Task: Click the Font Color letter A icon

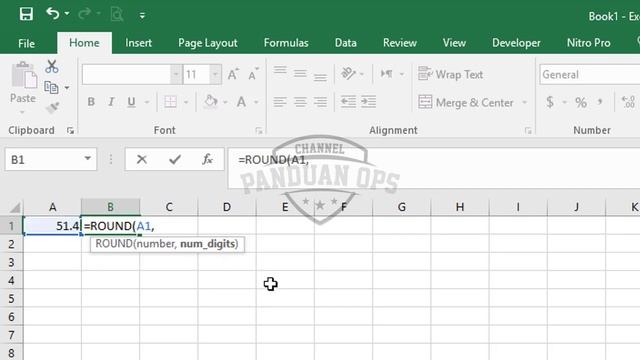Action: click(241, 102)
